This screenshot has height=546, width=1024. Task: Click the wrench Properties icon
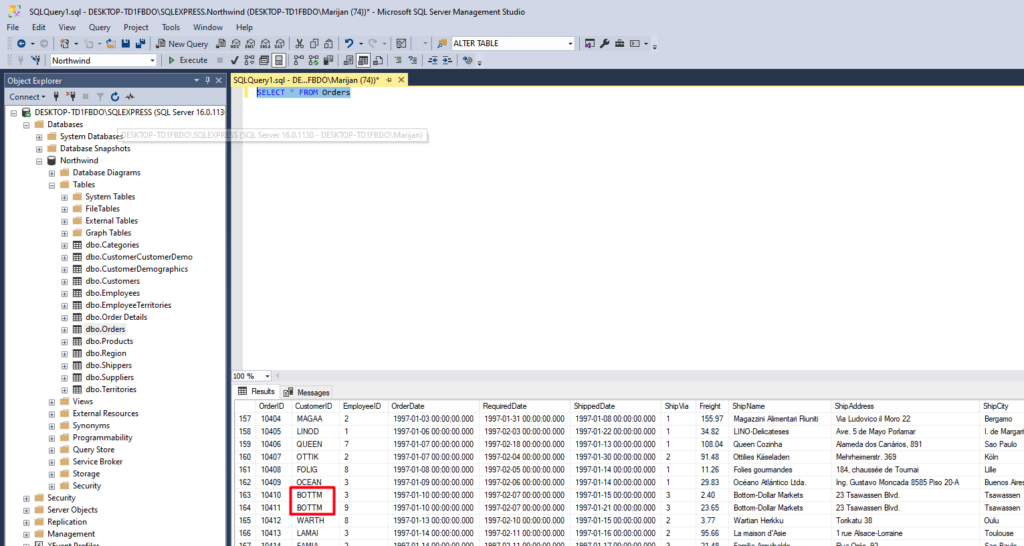coord(605,44)
